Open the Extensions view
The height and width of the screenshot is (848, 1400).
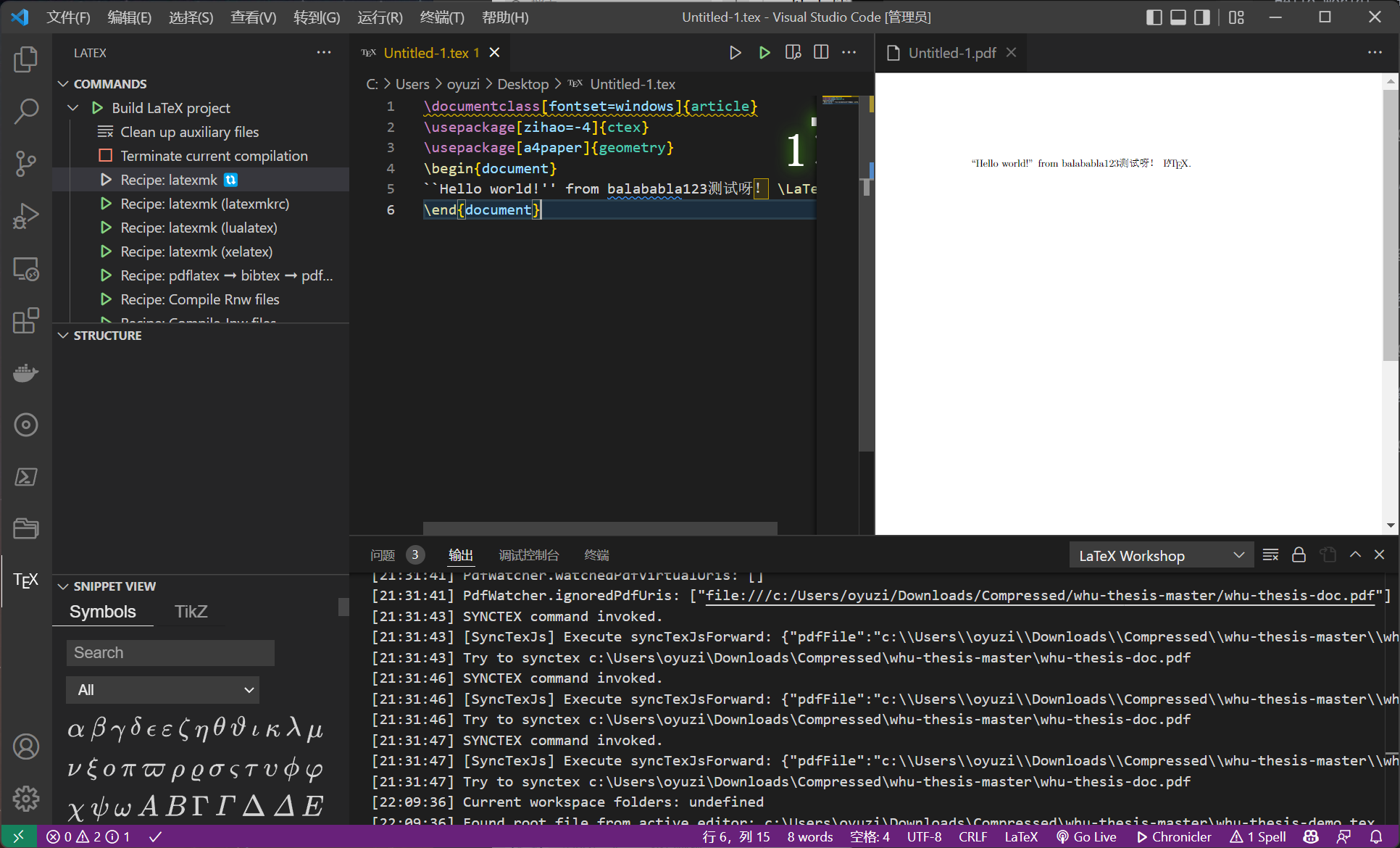(26, 320)
